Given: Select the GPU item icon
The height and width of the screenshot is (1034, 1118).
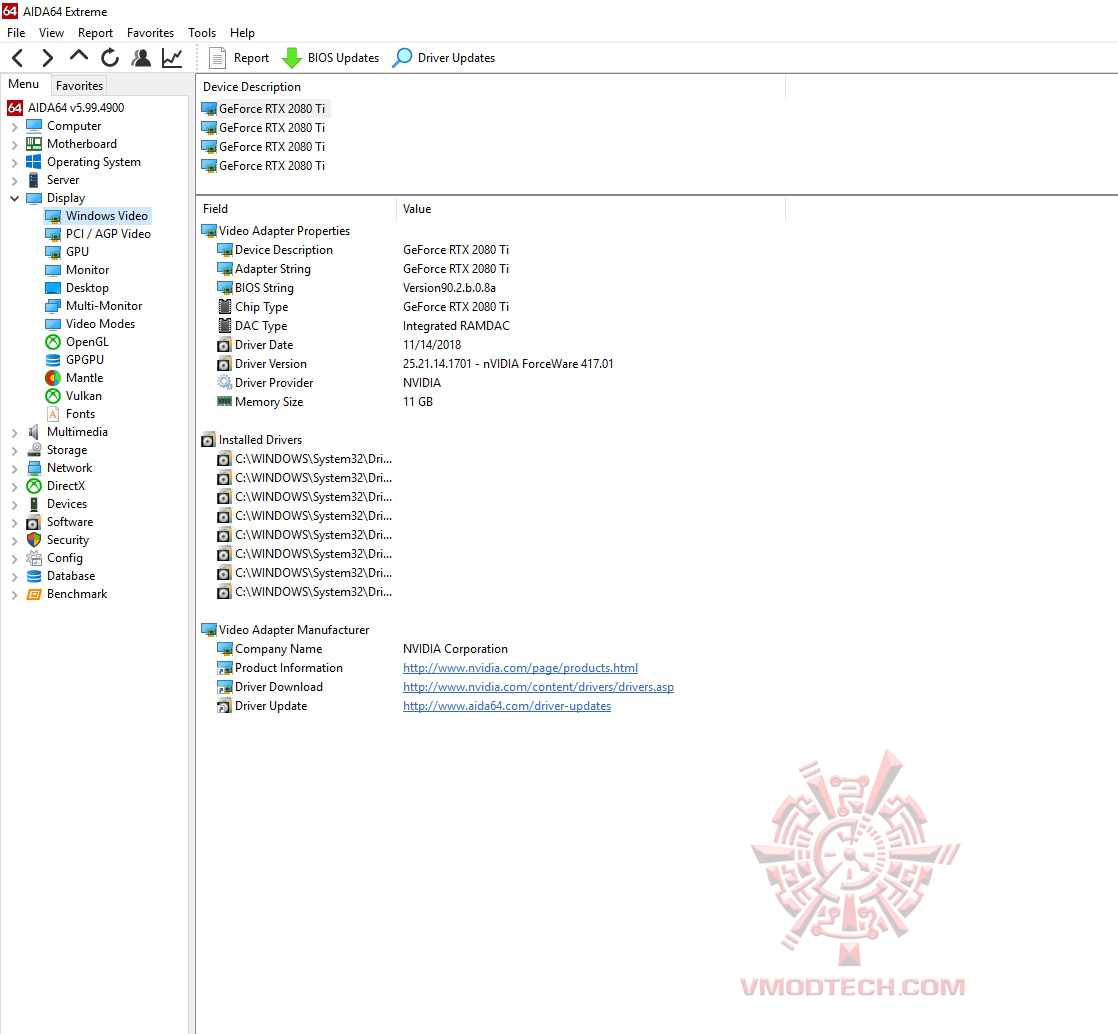Looking at the screenshot, I should pos(53,252).
